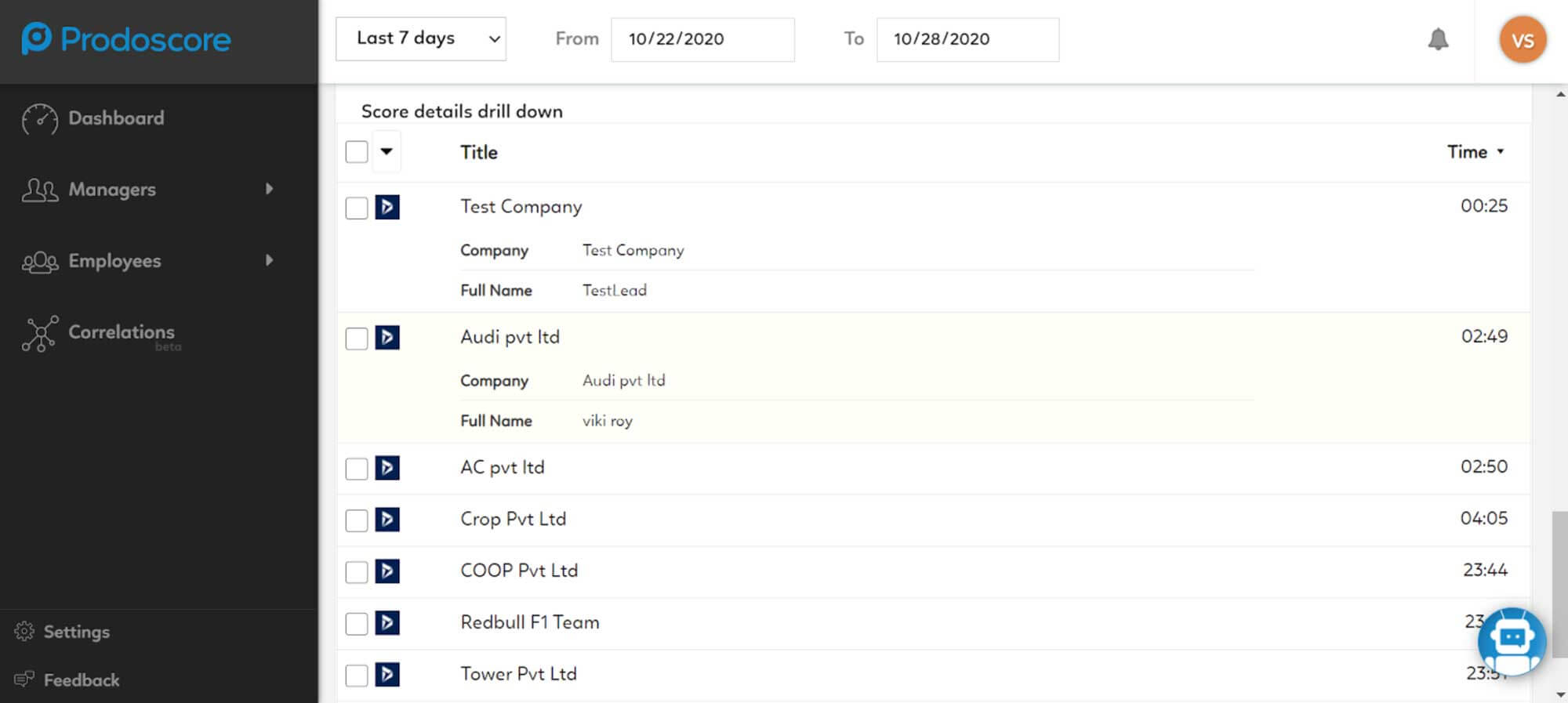The width and height of the screenshot is (1568, 703).
Task: Click the Title column header
Action: click(x=479, y=152)
